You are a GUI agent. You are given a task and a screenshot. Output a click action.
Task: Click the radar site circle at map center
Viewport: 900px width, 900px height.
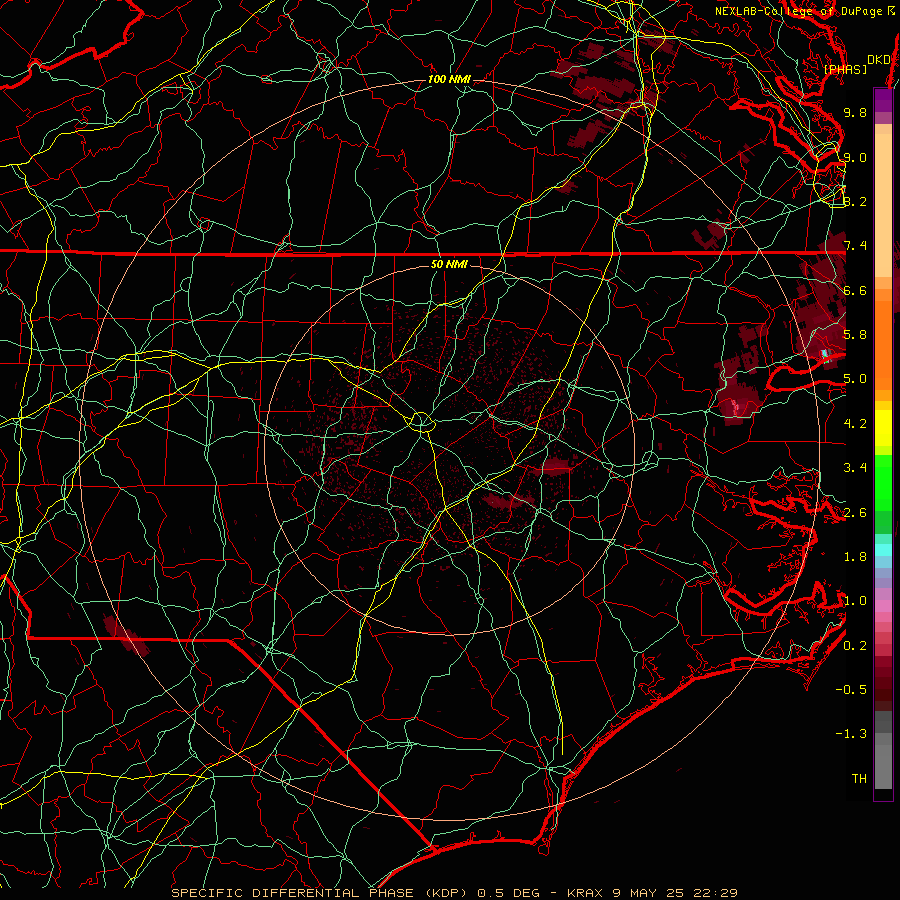[x=421, y=422]
